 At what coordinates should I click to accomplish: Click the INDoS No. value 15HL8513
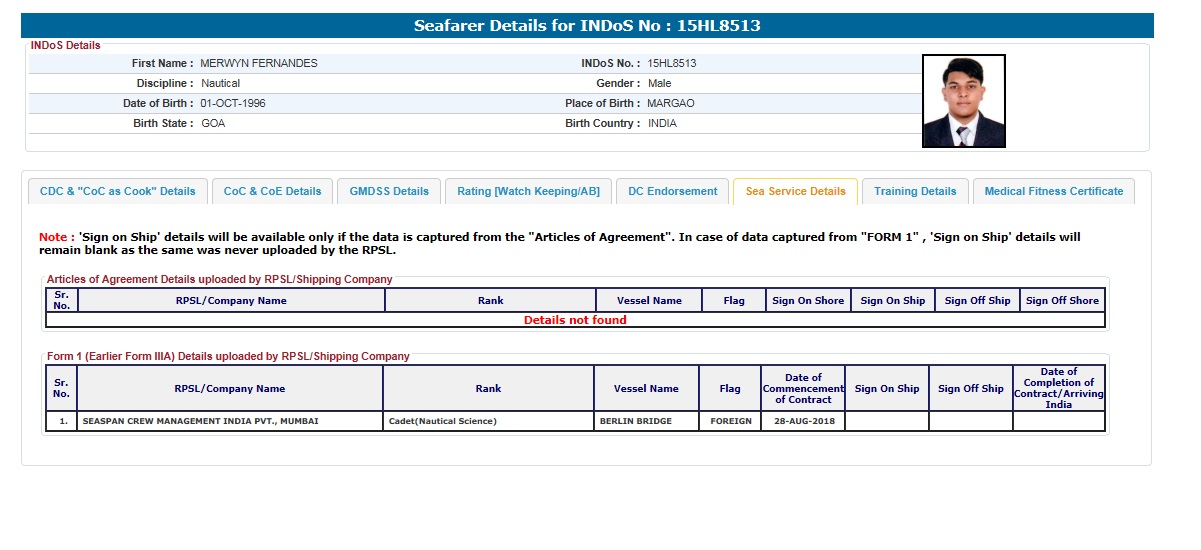pyautogui.click(x=672, y=63)
